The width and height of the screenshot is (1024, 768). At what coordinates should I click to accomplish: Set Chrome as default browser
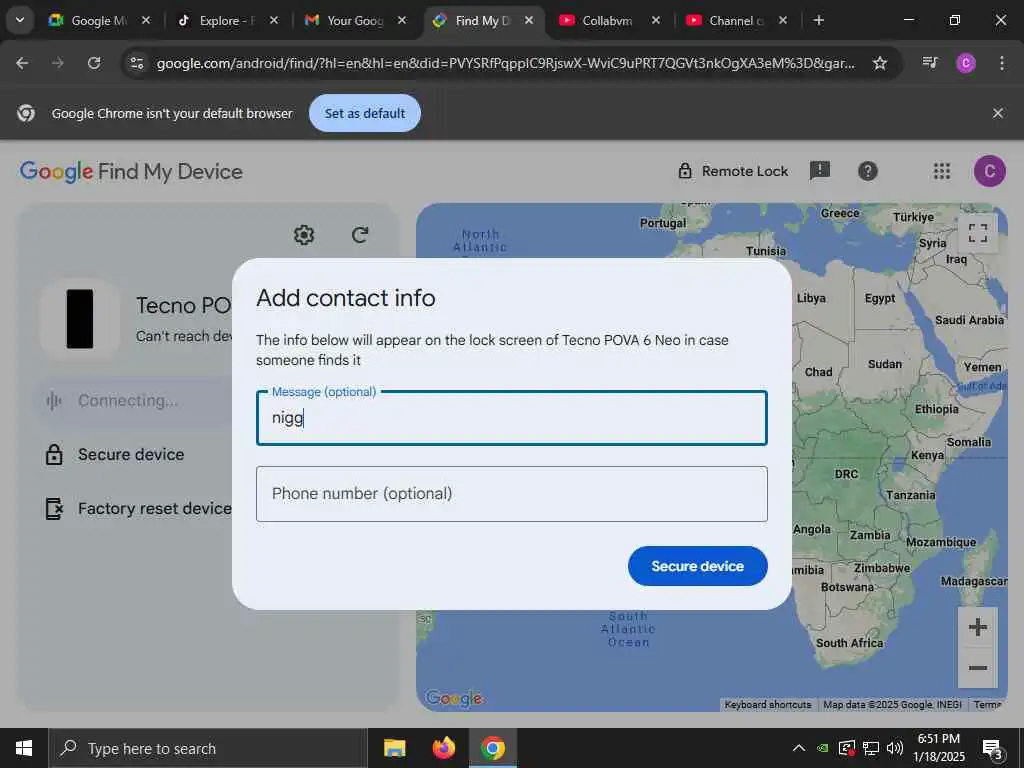(x=364, y=113)
